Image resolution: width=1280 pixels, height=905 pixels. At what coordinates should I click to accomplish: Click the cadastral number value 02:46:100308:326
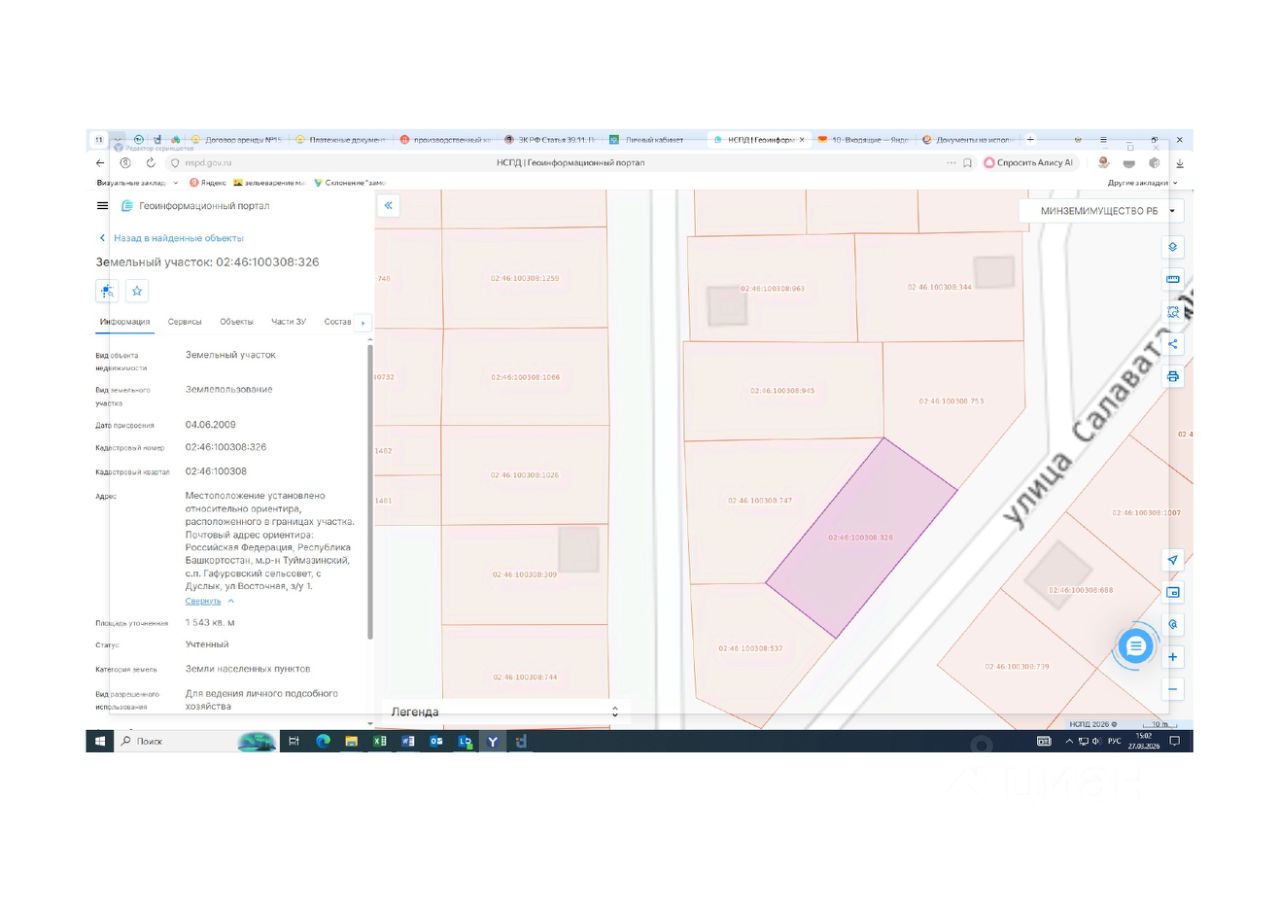pos(226,447)
